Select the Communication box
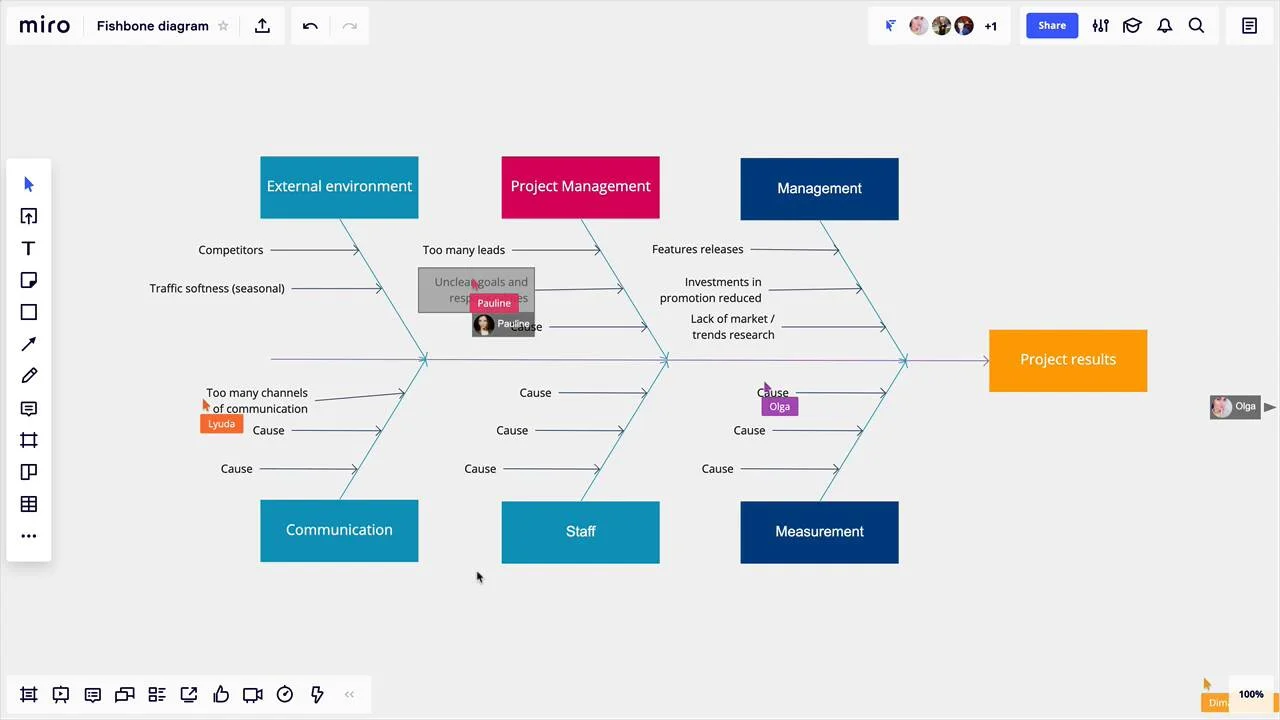The width and height of the screenshot is (1280, 720). (339, 531)
